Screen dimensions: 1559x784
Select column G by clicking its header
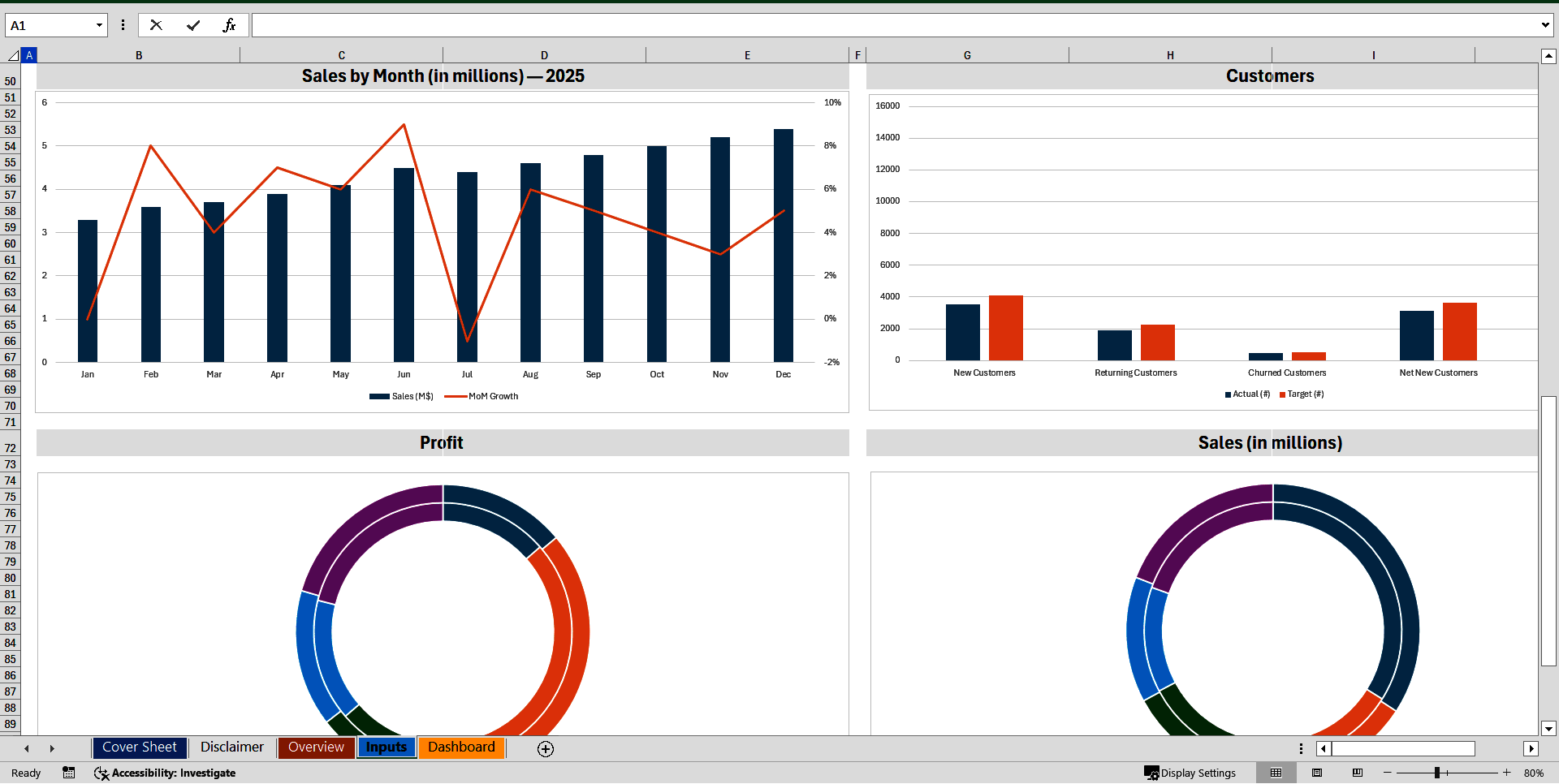pyautogui.click(x=967, y=54)
